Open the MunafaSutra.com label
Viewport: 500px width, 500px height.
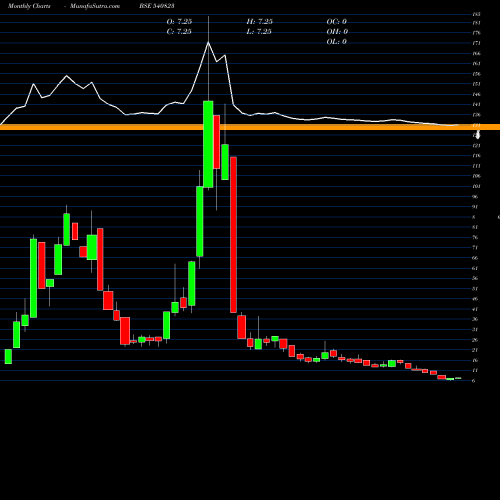click(x=95, y=6)
